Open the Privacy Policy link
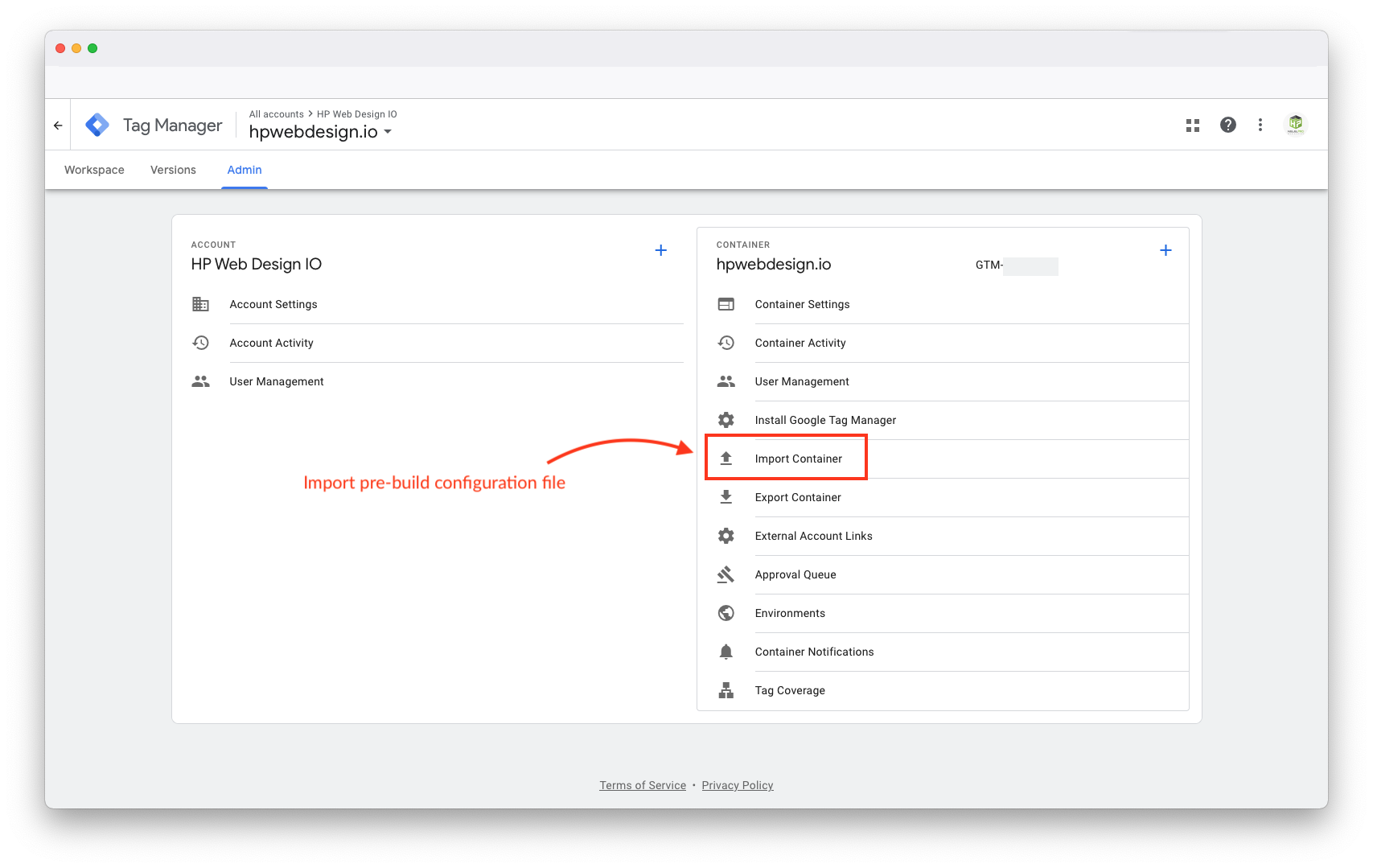This screenshot has width=1373, height=868. (x=737, y=785)
